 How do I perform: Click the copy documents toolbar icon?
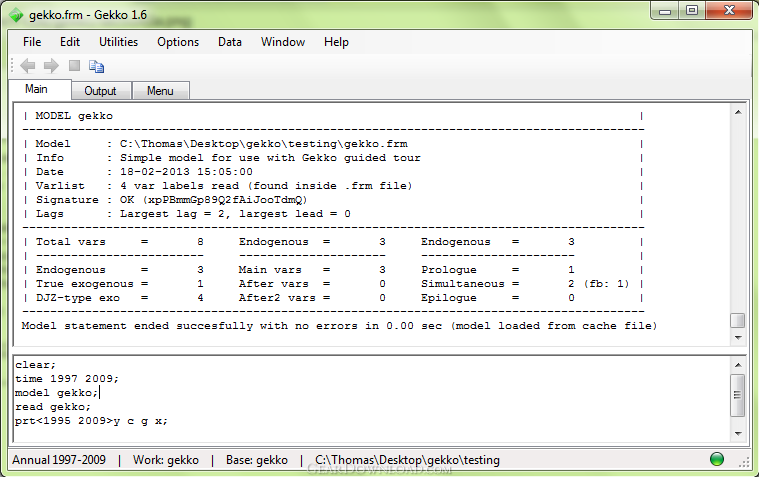(96, 66)
